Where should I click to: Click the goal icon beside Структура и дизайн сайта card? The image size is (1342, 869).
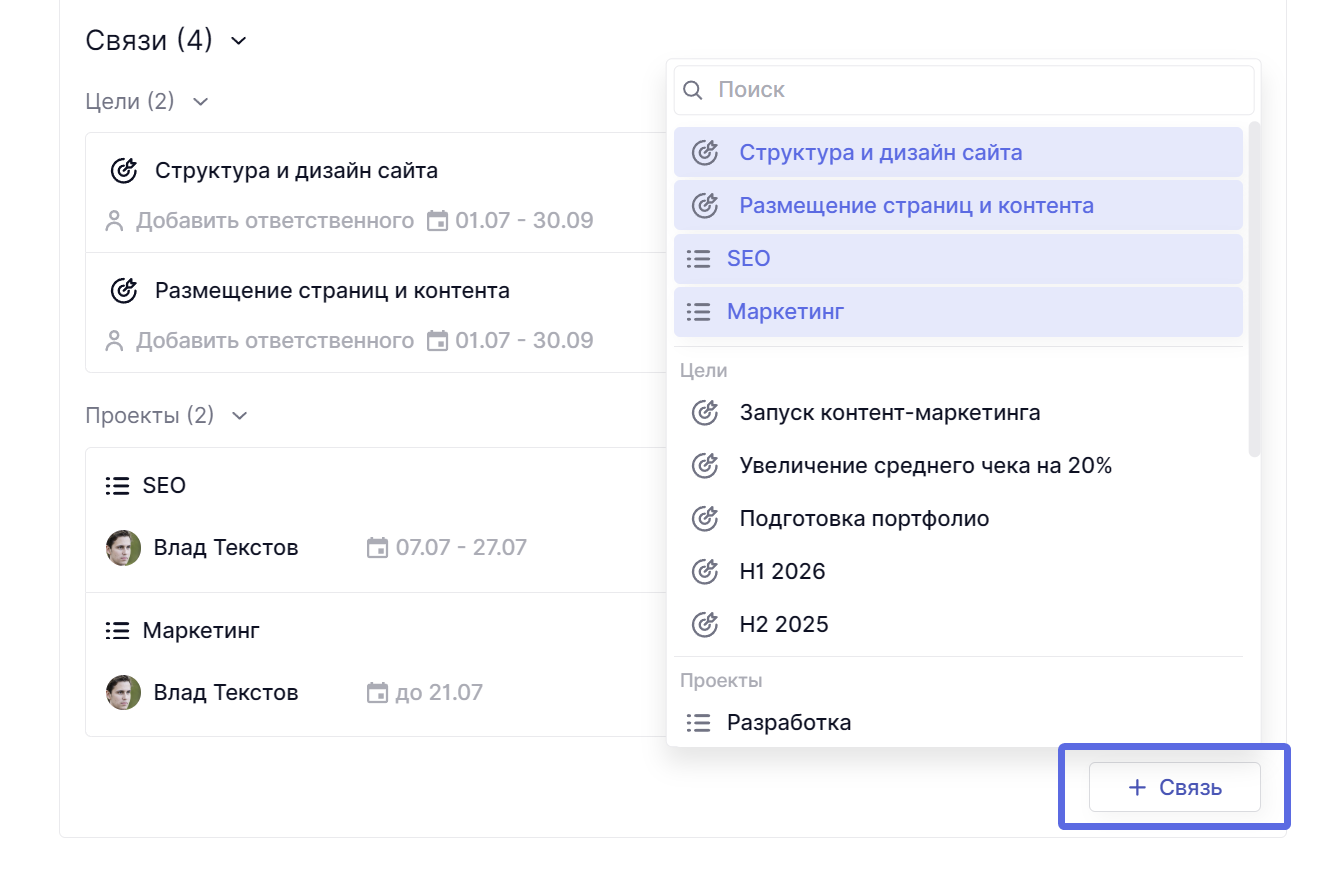[123, 171]
